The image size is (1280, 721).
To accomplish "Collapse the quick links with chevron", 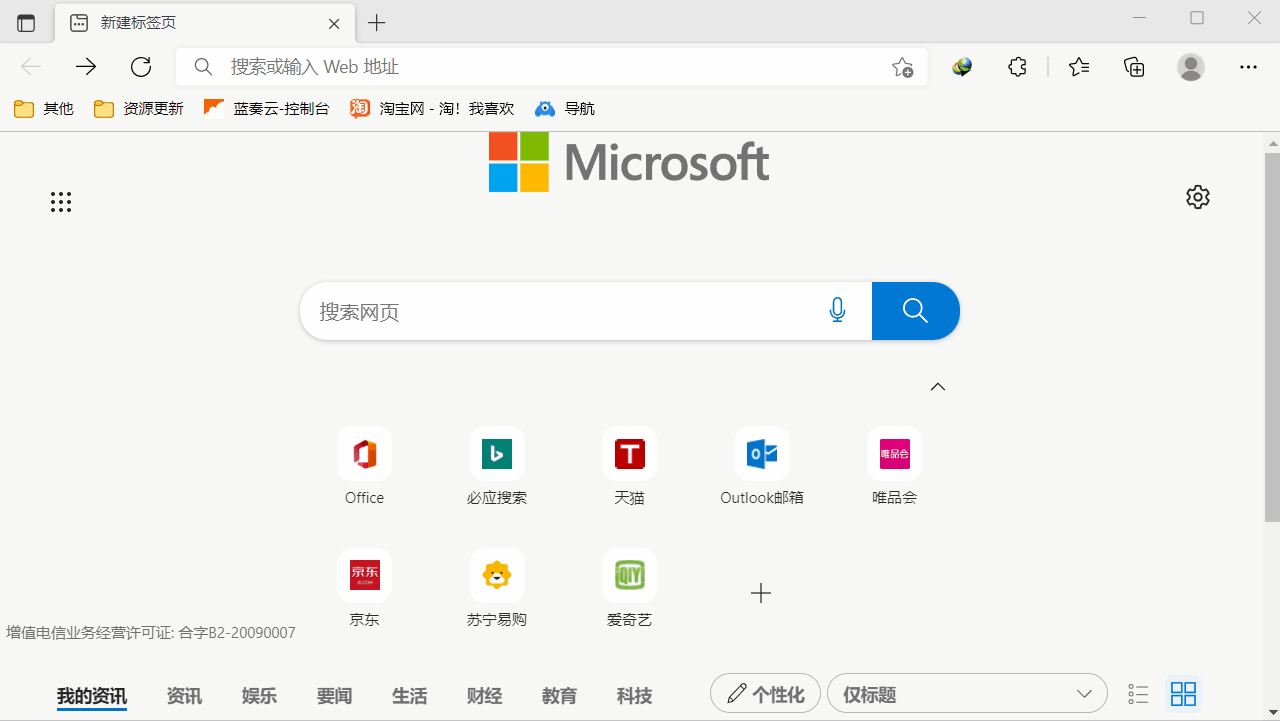I will pos(938,387).
